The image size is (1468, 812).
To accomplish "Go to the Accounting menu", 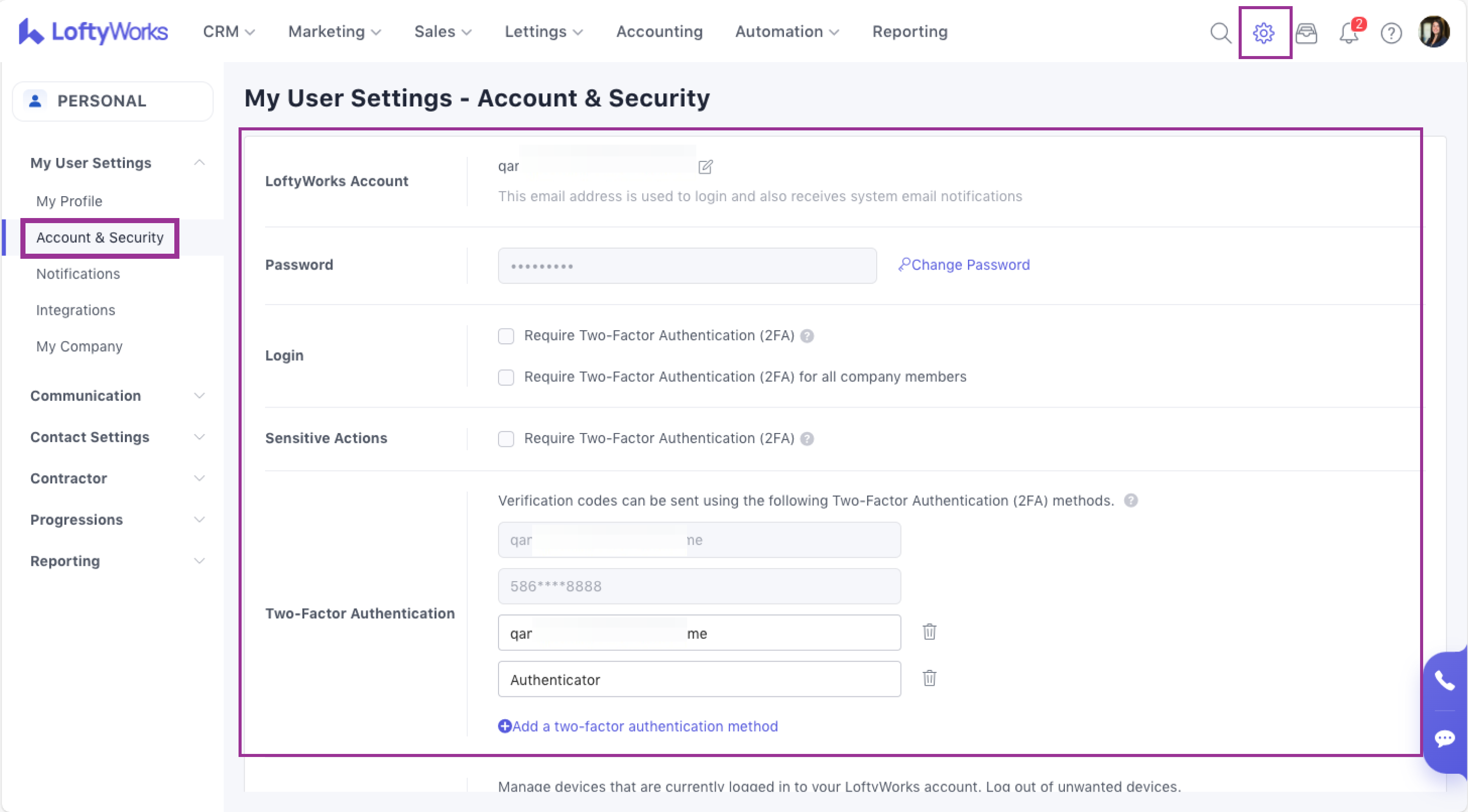I will coord(660,32).
